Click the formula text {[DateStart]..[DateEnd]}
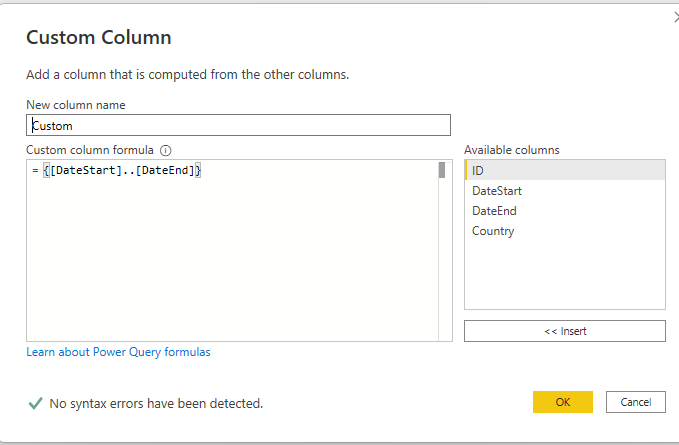The width and height of the screenshot is (679, 445). pyautogui.click(x=122, y=170)
